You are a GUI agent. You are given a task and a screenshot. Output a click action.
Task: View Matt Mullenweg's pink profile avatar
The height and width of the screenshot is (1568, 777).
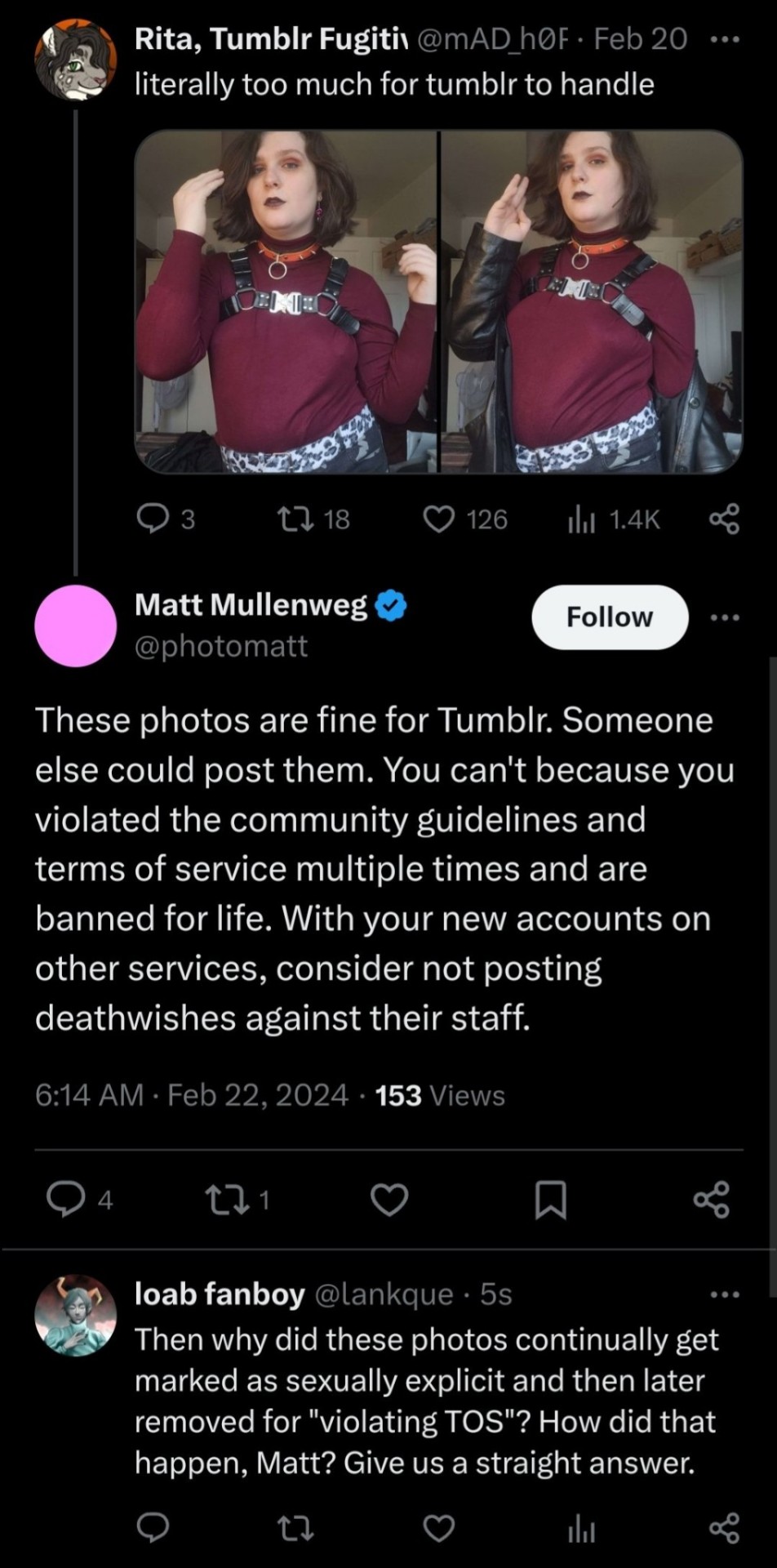click(75, 626)
